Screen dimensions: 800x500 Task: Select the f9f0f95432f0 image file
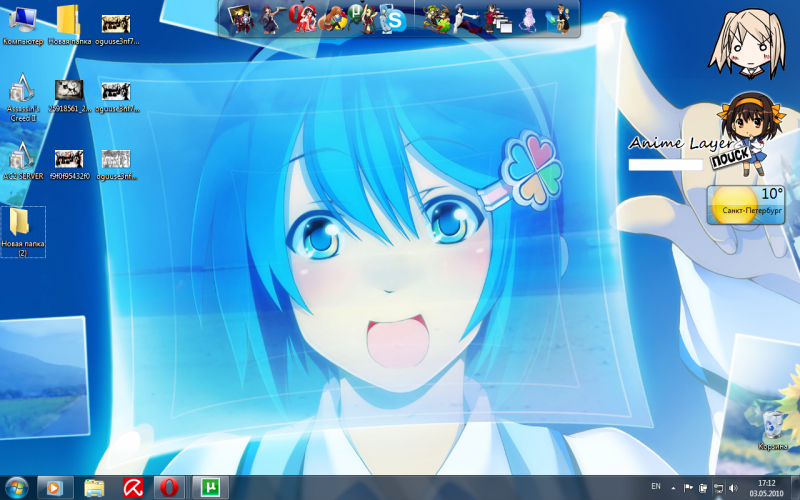pos(69,164)
